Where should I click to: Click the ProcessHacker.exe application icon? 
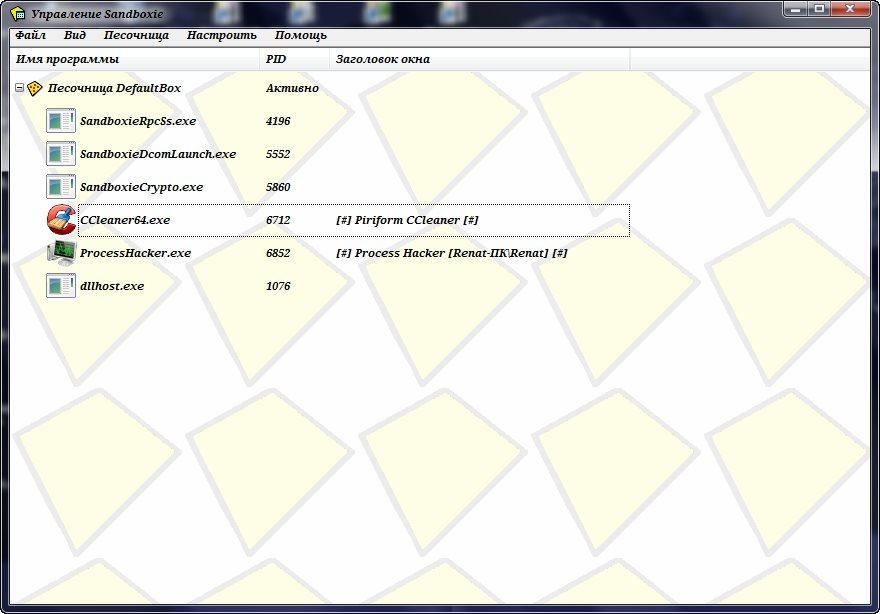61,253
